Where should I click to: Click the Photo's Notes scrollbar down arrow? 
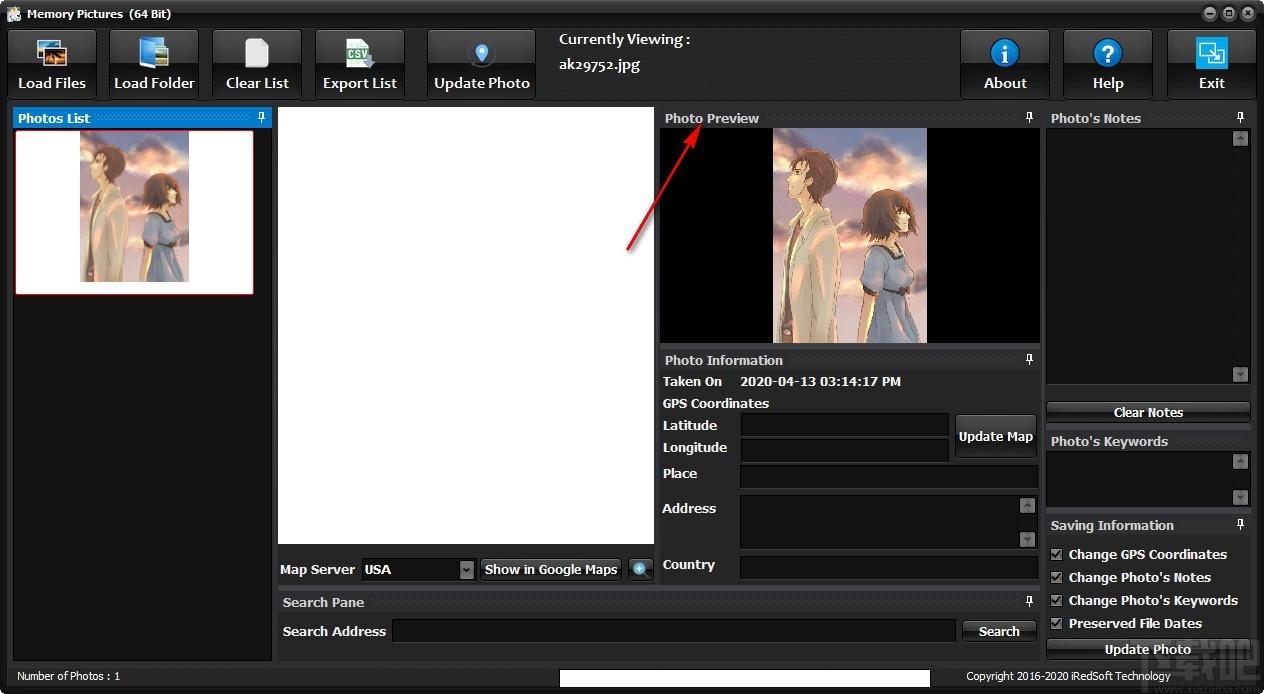[1240, 375]
